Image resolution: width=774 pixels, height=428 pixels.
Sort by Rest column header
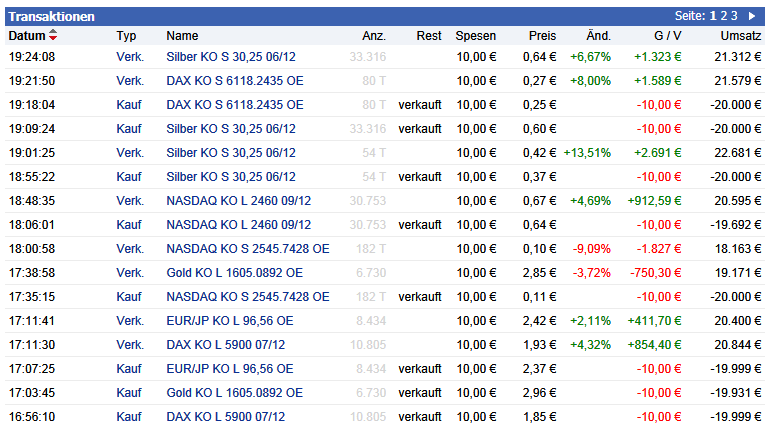coord(429,36)
